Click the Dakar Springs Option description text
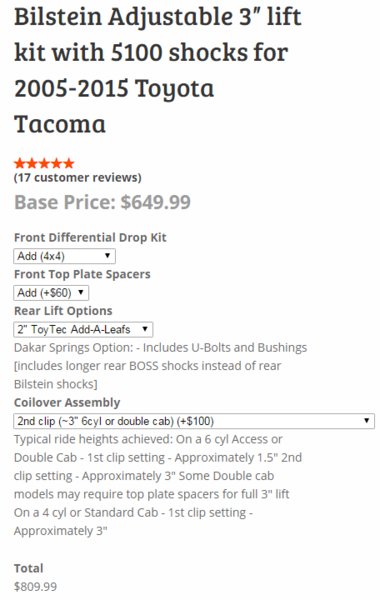This screenshot has width=380, height=600. click(160, 366)
